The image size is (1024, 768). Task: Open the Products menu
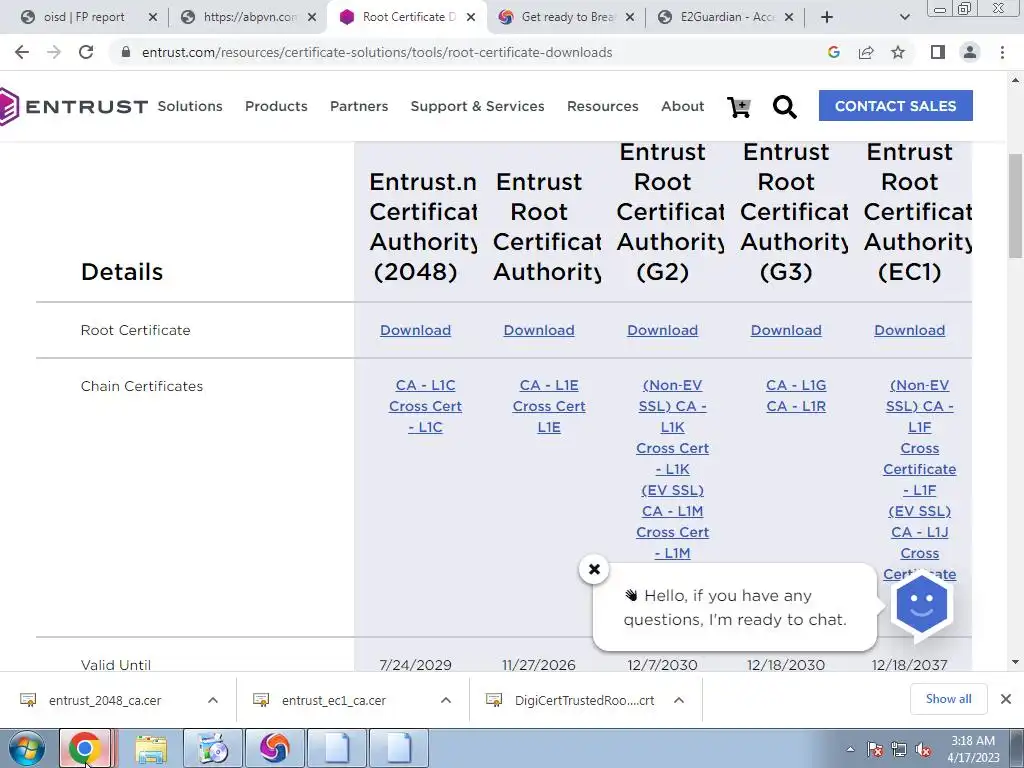[x=276, y=106]
